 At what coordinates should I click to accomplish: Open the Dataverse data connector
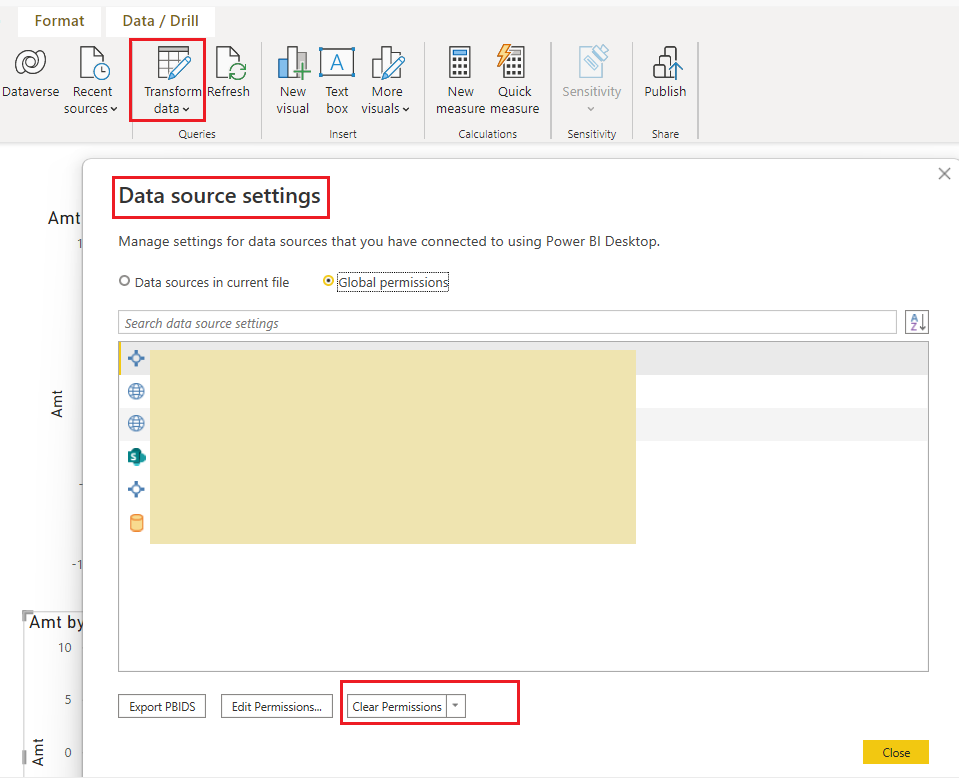tap(31, 73)
